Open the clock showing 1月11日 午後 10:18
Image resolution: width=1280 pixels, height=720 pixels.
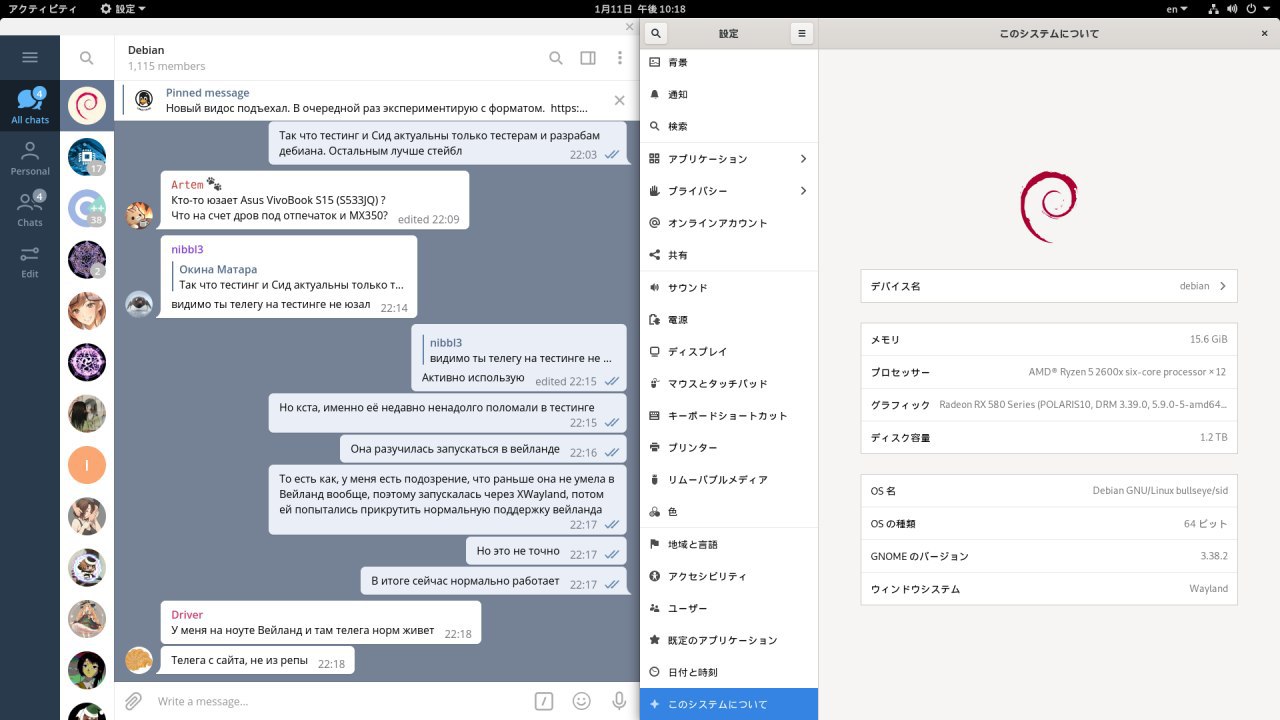tap(640, 8)
